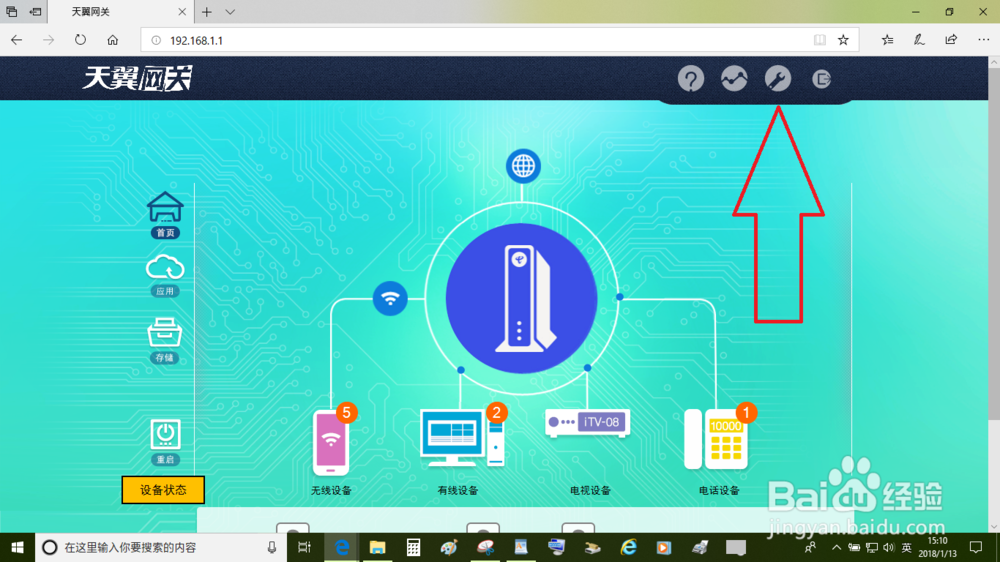Click the browser forward arrow
The height and width of the screenshot is (562, 1000).
(x=48, y=40)
